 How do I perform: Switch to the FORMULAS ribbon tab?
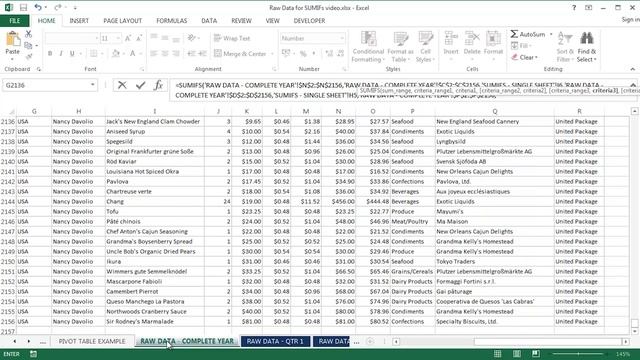coord(171,20)
